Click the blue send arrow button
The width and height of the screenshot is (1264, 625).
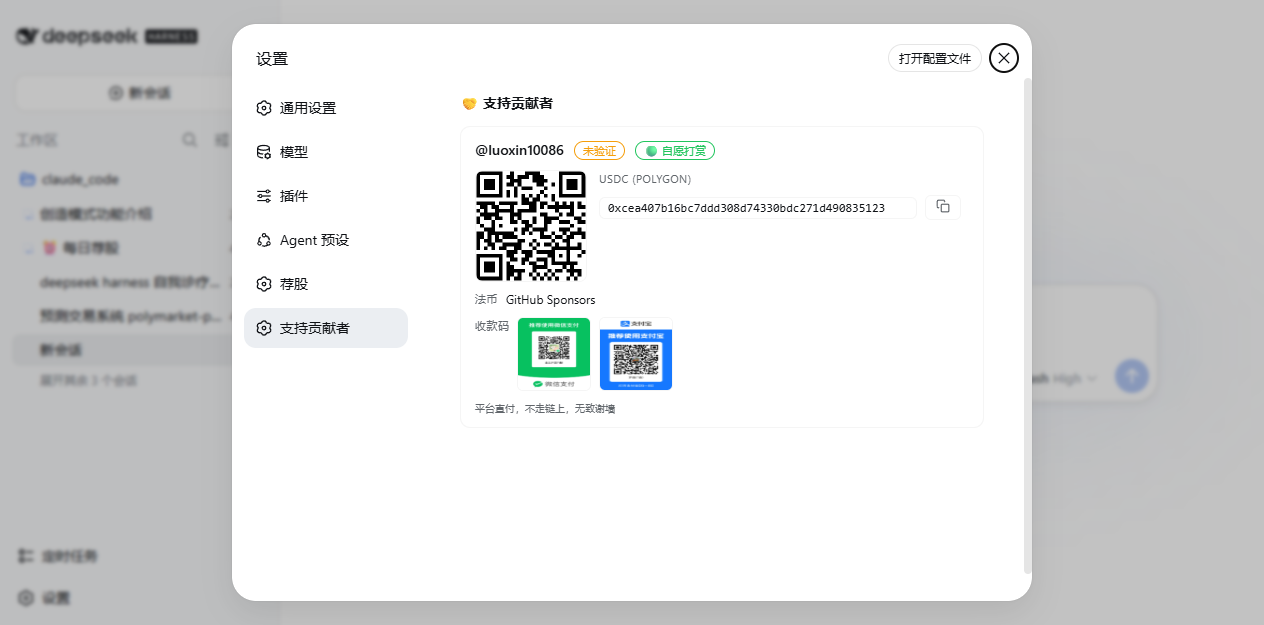[x=1132, y=376]
